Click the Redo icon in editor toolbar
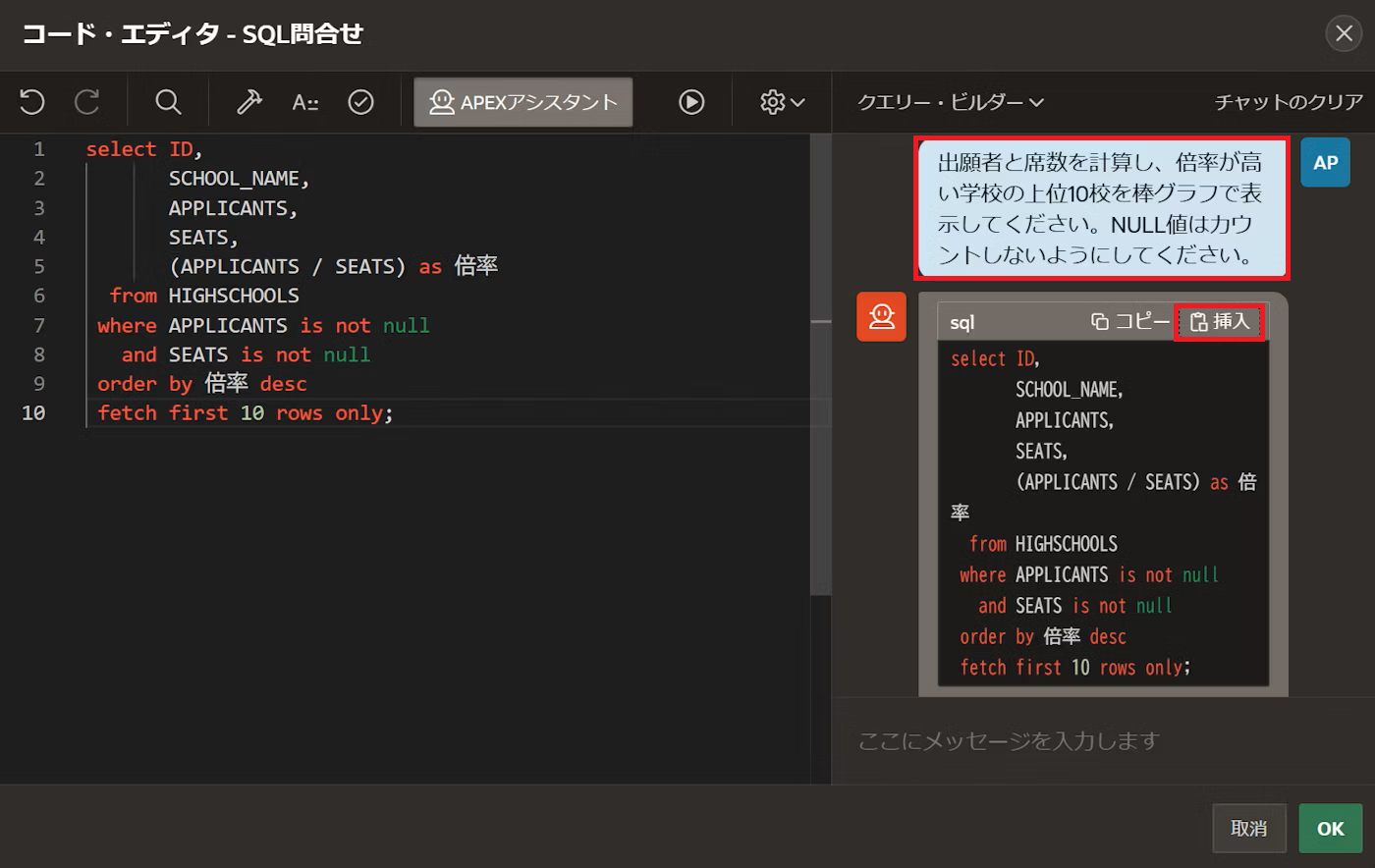The image size is (1375, 868). point(87,102)
